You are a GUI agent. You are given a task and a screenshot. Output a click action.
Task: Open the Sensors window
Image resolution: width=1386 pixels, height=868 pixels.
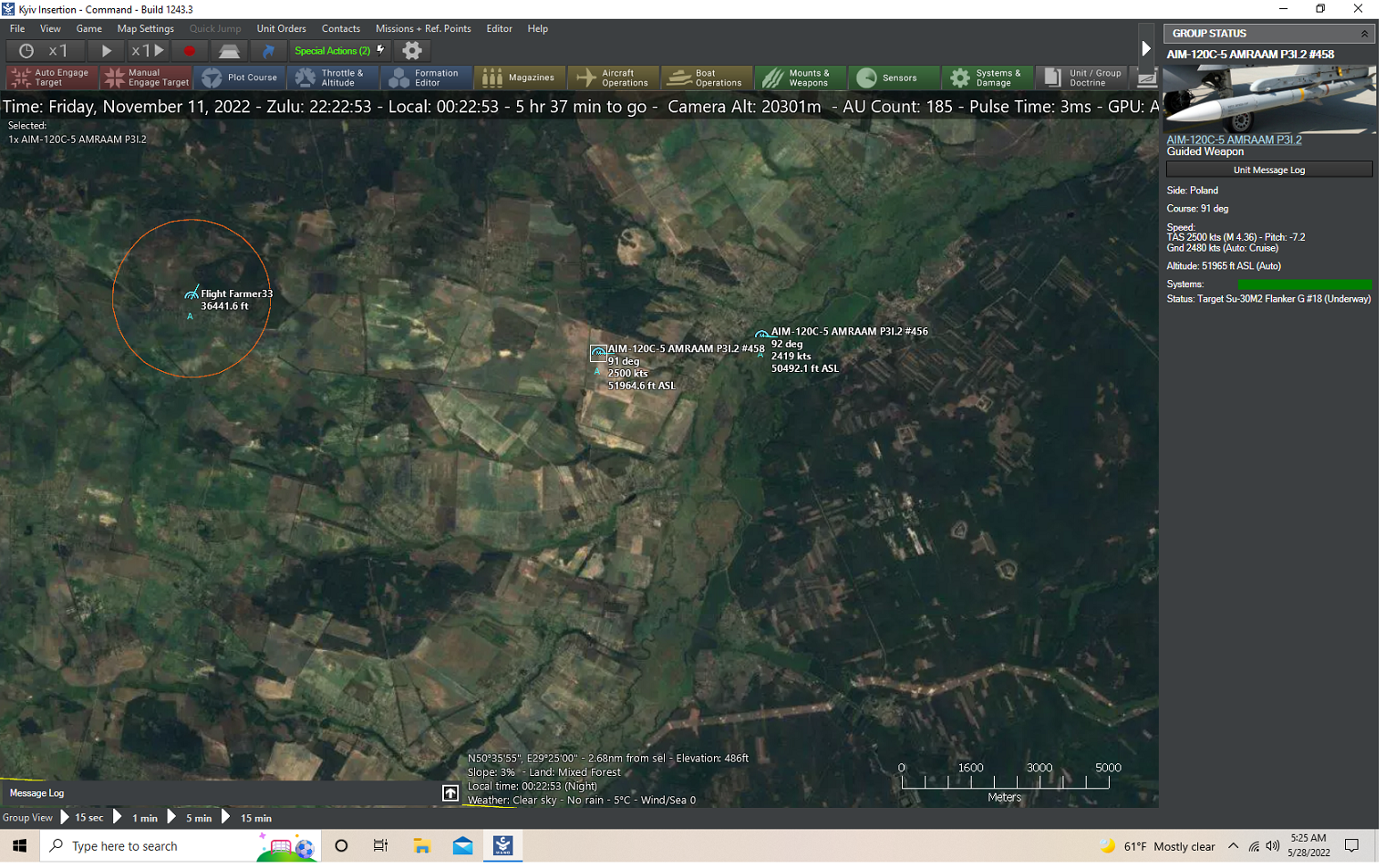(x=894, y=77)
